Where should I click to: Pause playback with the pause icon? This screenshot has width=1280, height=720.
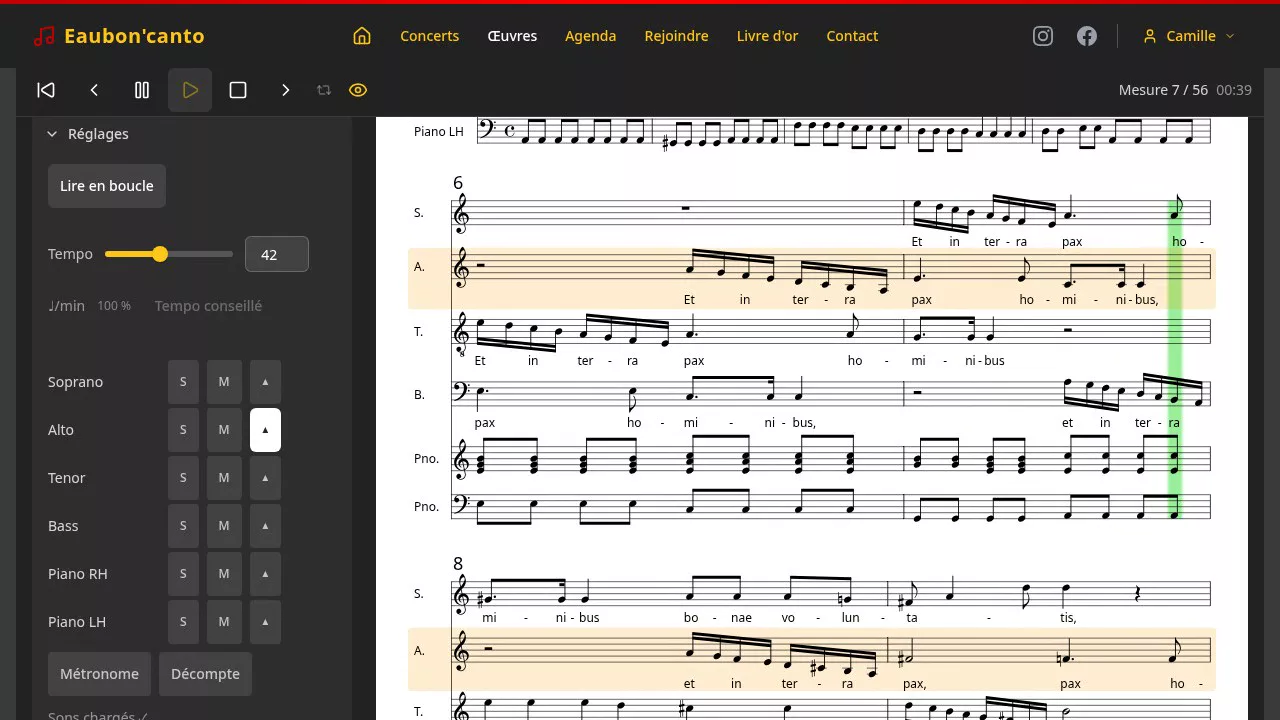coord(142,90)
